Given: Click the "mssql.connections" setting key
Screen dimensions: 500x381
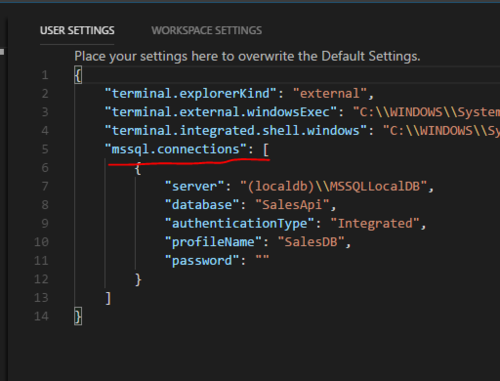Looking at the screenshot, I should (x=176, y=149).
